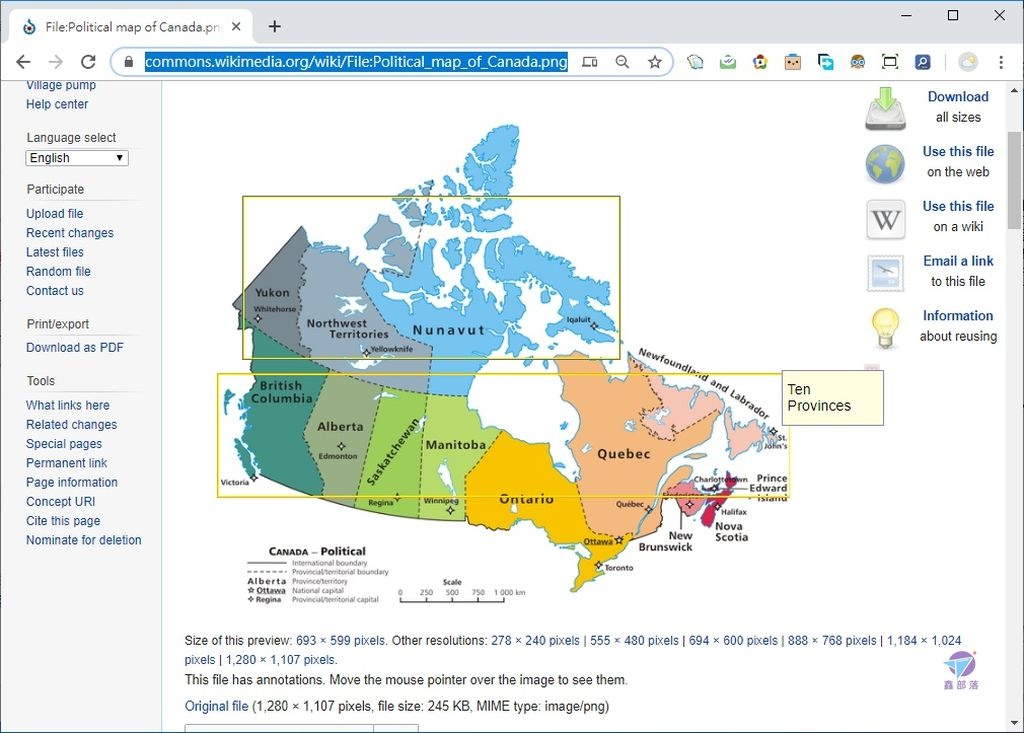This screenshot has height=733, width=1024.
Task: Close the Political map of Canada tab
Action: 236,27
